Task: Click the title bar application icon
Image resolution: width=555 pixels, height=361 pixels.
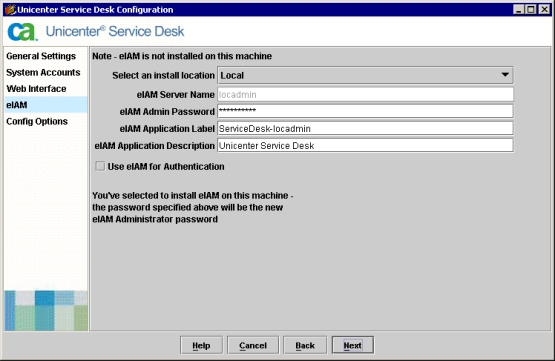Action: click(x=10, y=10)
